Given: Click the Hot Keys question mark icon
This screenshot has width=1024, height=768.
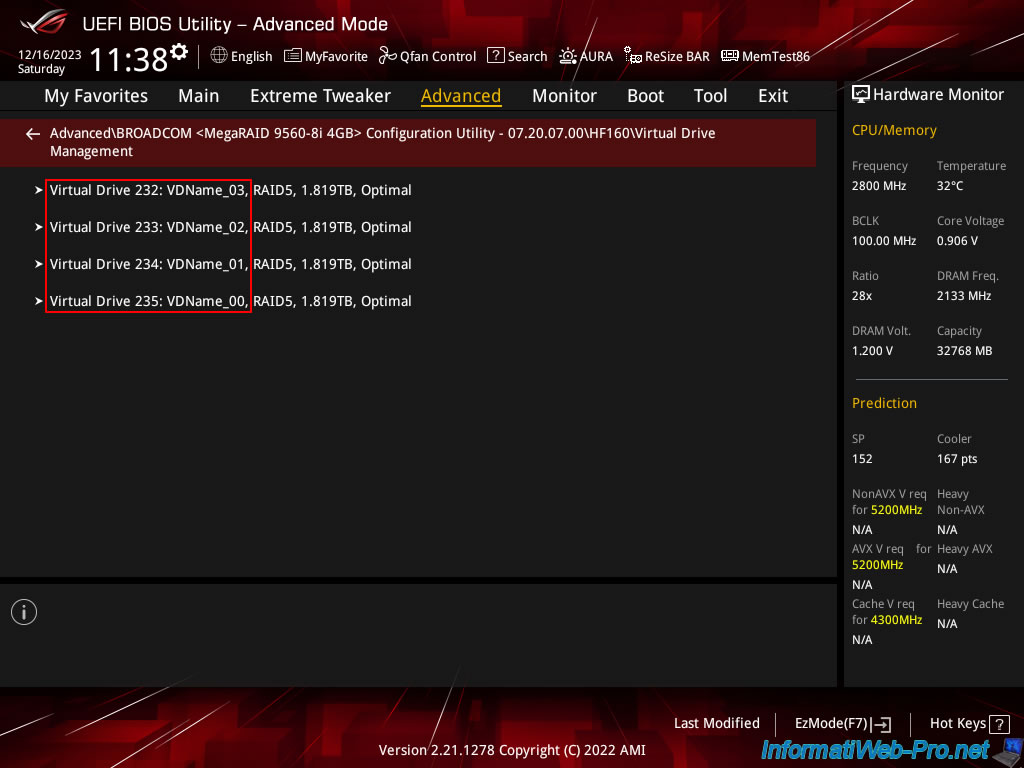Looking at the screenshot, I should [999, 724].
